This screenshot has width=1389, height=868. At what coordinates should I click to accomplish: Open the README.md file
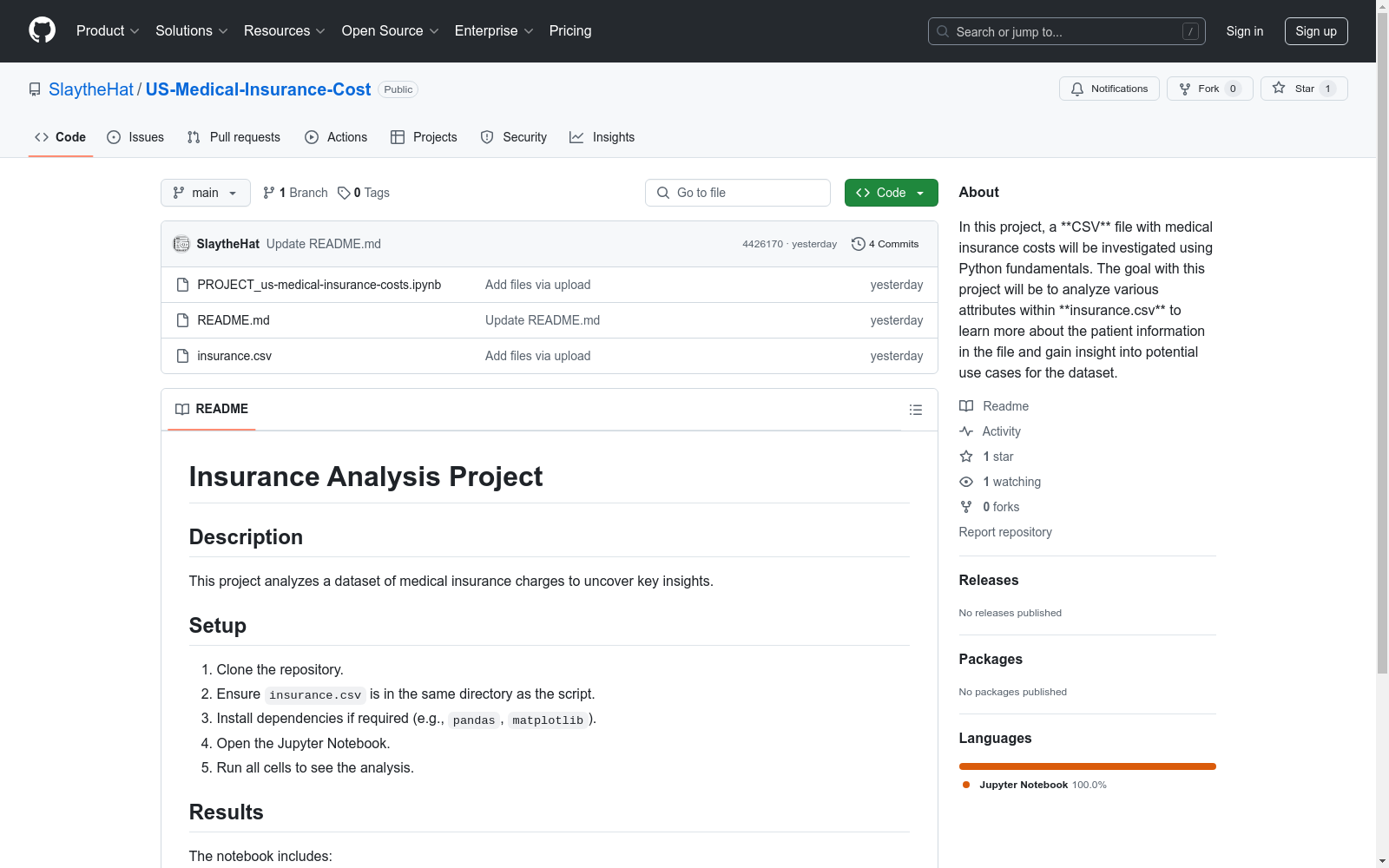234,320
